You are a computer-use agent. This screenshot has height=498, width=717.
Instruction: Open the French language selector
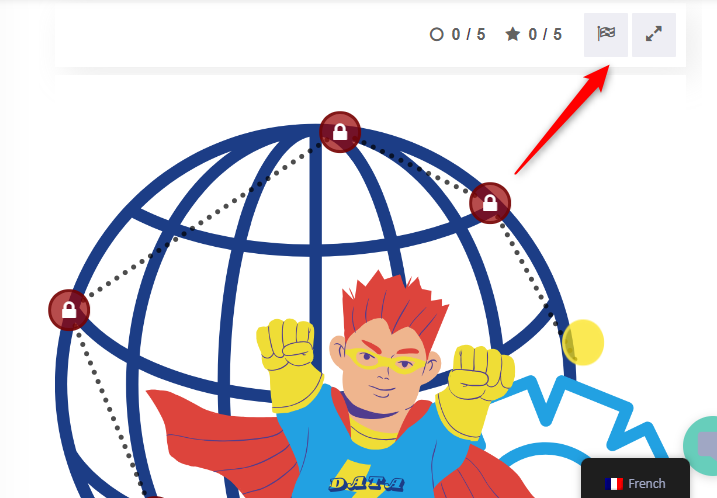pyautogui.click(x=635, y=480)
